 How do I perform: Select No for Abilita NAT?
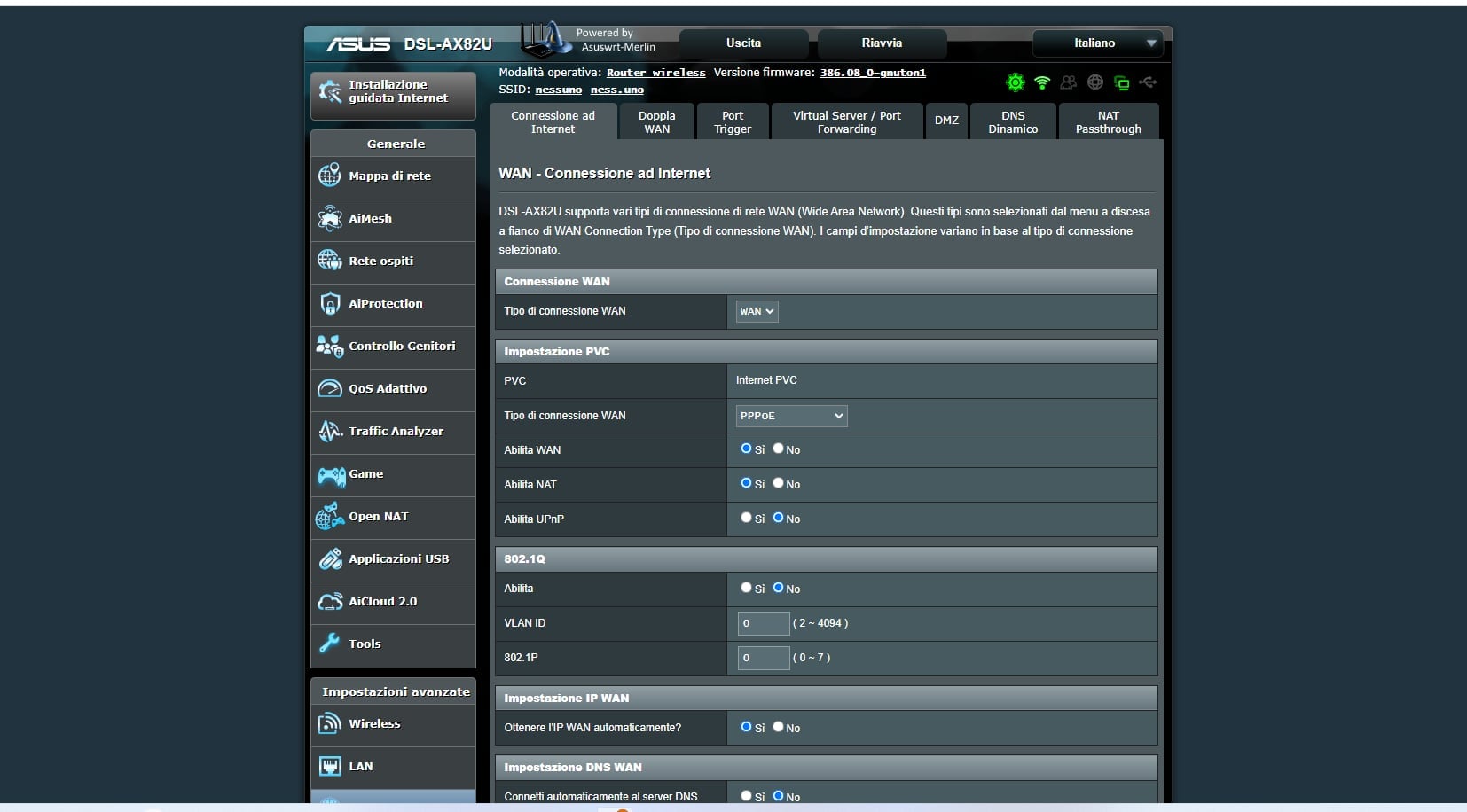click(x=778, y=483)
